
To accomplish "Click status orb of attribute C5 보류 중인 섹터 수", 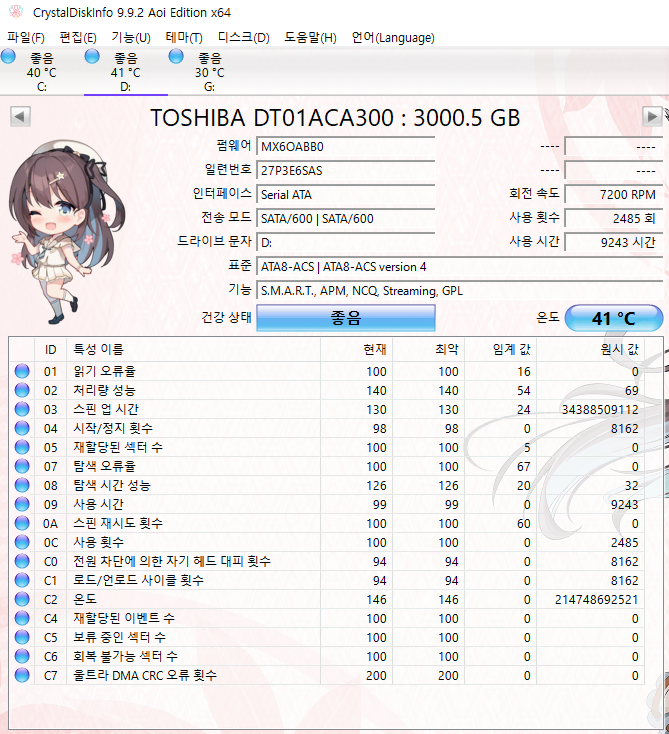I will 22,637.
